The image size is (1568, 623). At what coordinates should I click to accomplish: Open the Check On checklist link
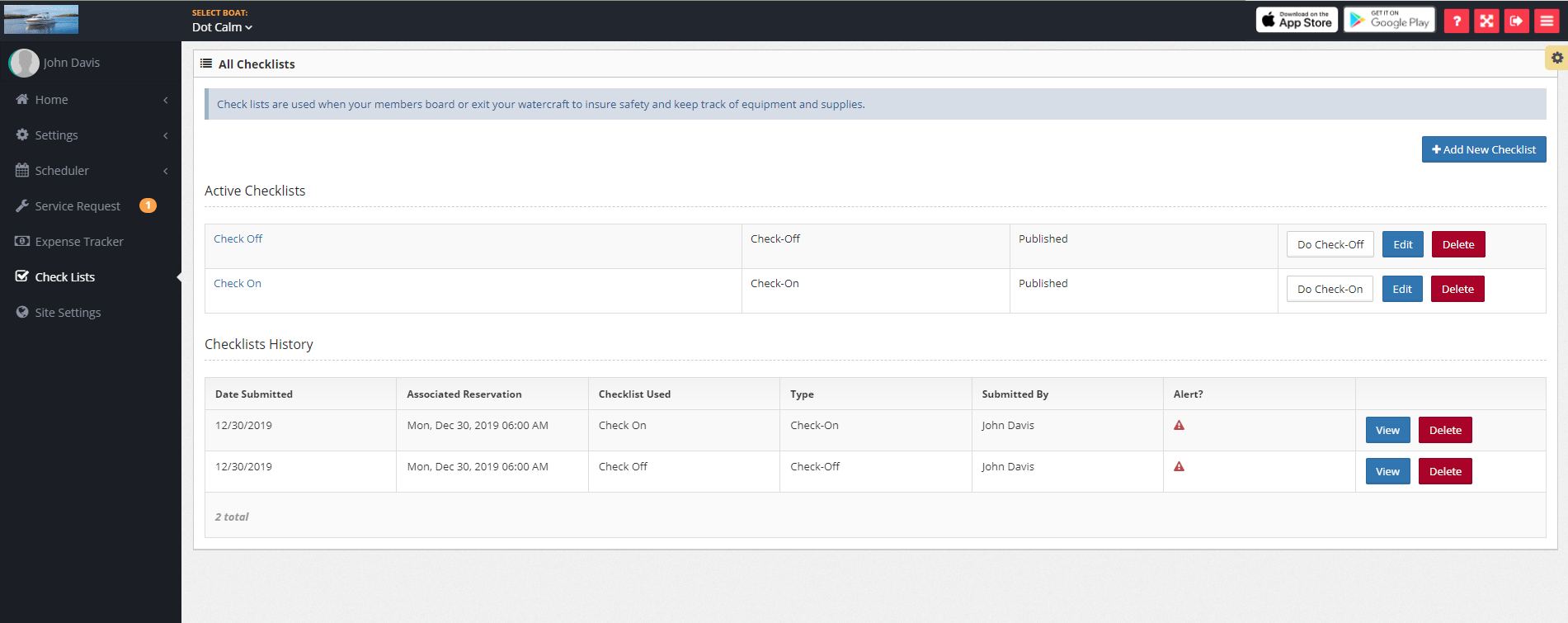238,284
